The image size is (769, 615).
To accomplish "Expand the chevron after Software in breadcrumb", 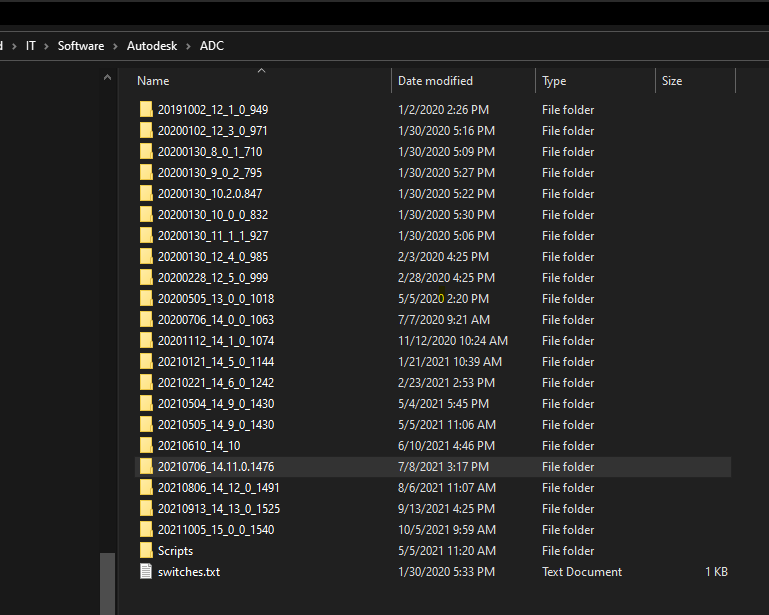I will (x=116, y=46).
